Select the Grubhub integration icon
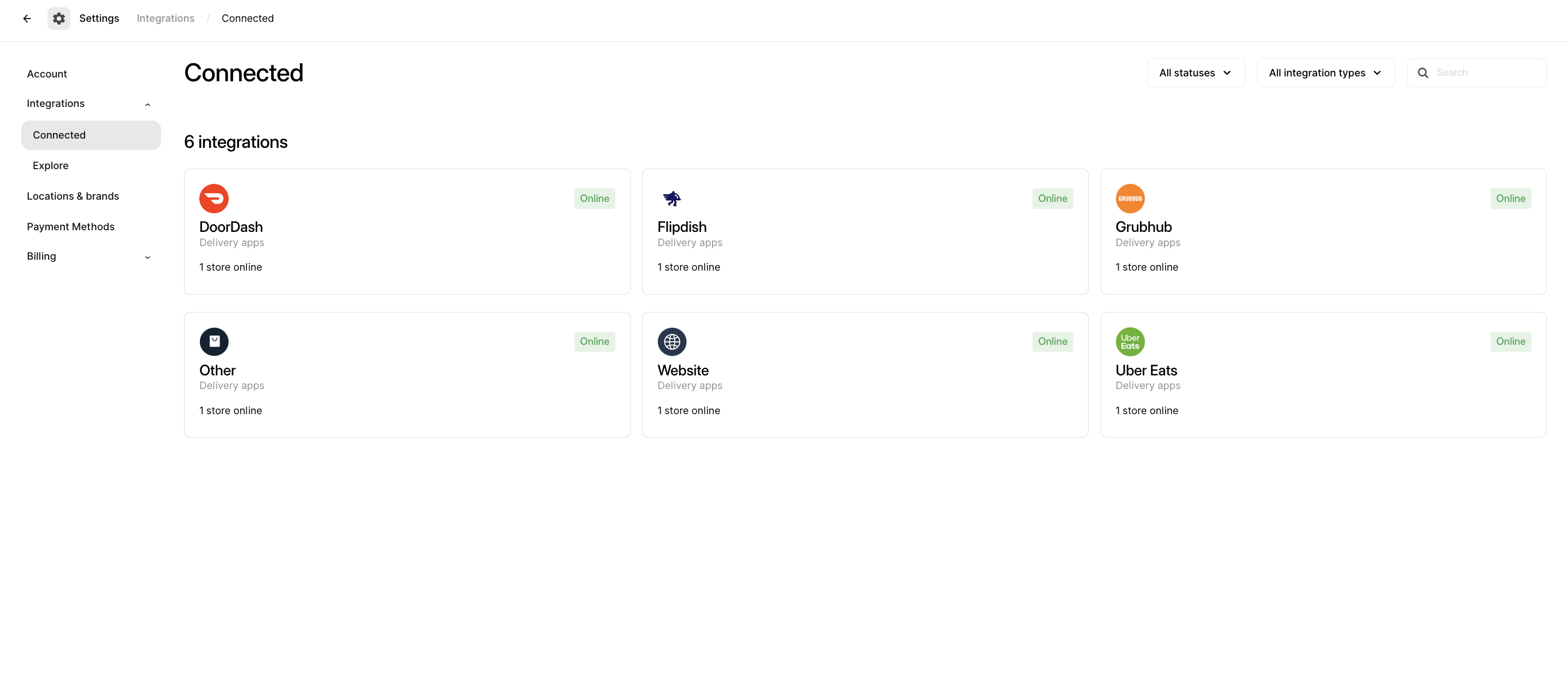Screen dimensions: 1568x694 tap(1130, 198)
